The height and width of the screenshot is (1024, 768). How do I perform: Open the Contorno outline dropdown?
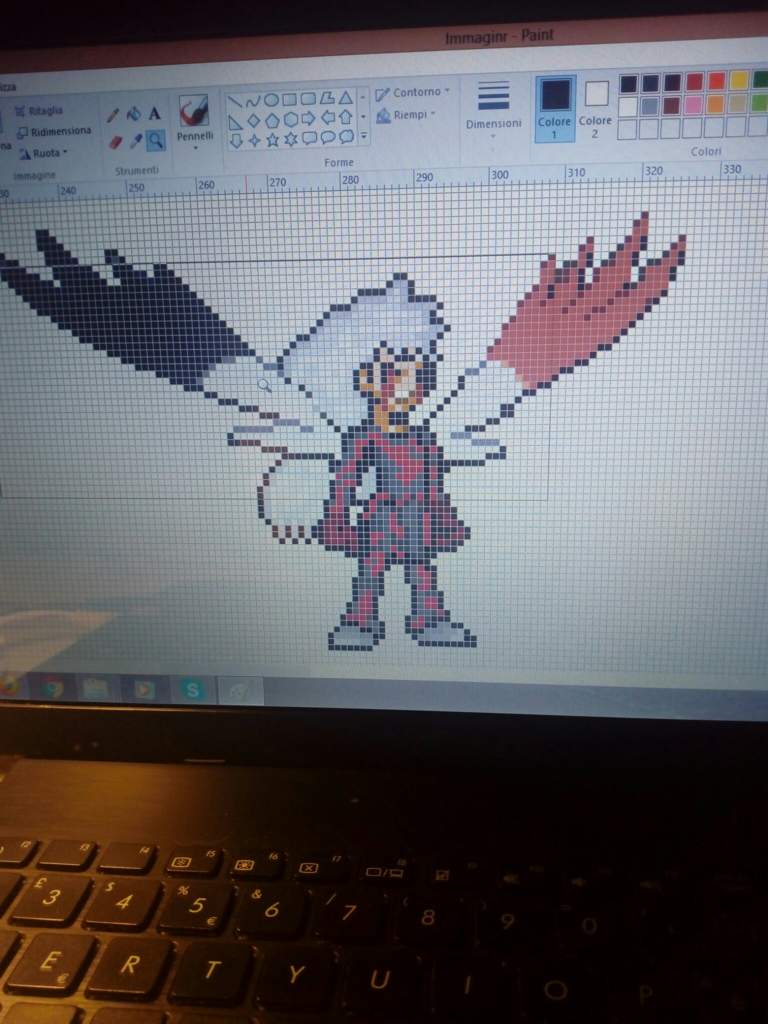pyautogui.click(x=413, y=93)
